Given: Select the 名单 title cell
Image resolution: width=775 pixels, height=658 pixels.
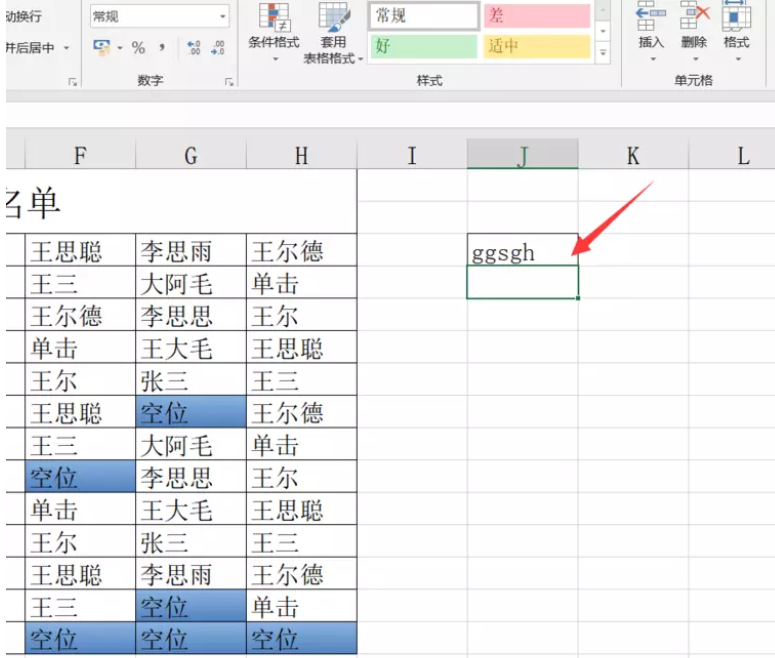Looking at the screenshot, I should [x=181, y=202].
